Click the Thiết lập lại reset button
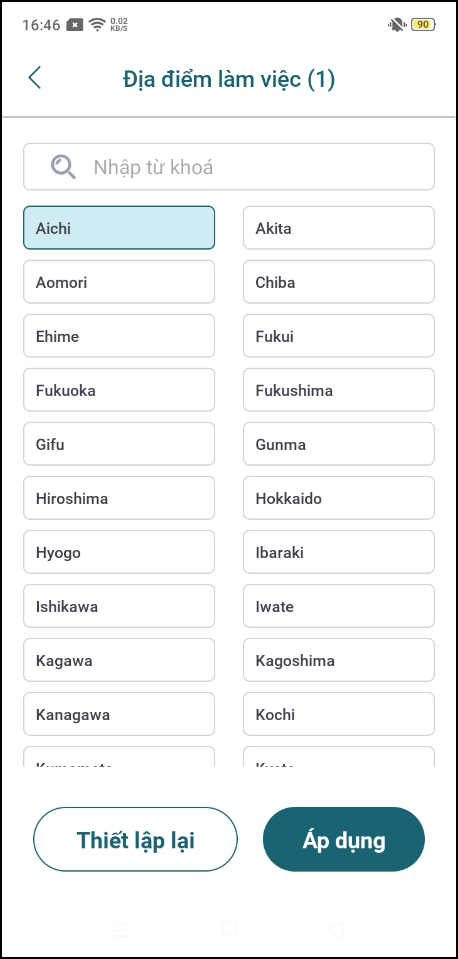 [135, 839]
